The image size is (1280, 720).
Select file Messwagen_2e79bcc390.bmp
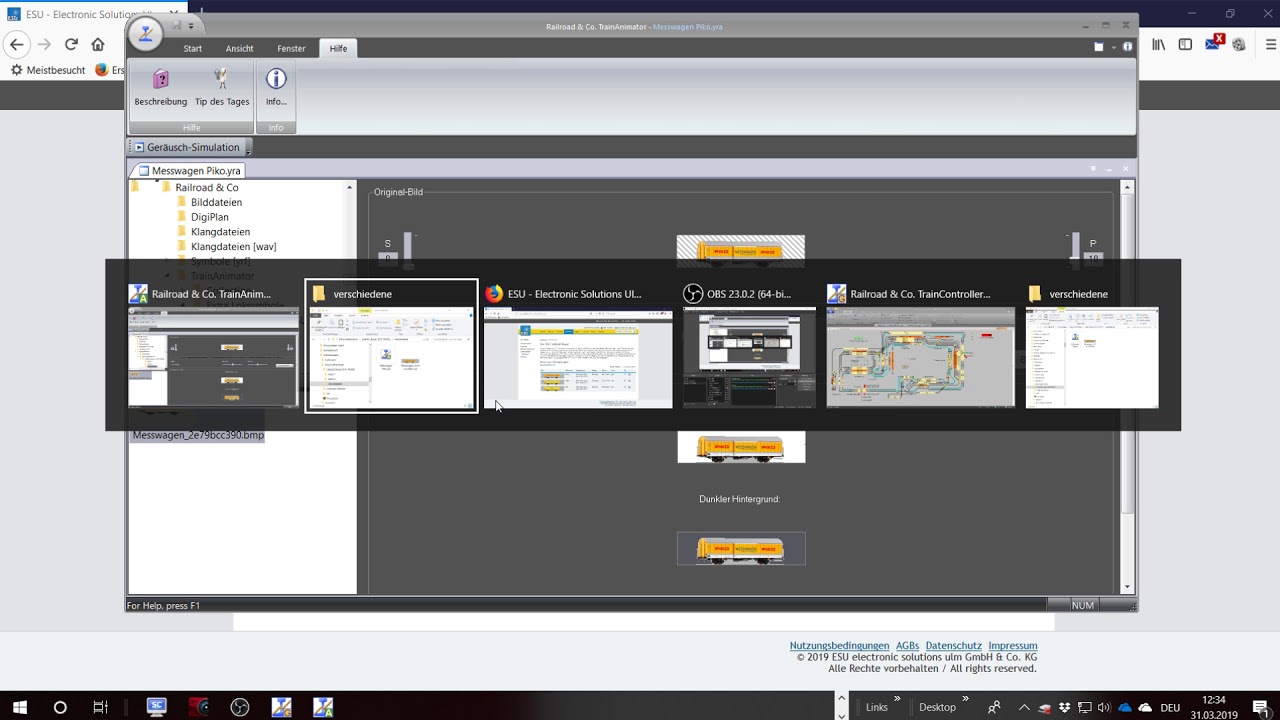pos(198,435)
